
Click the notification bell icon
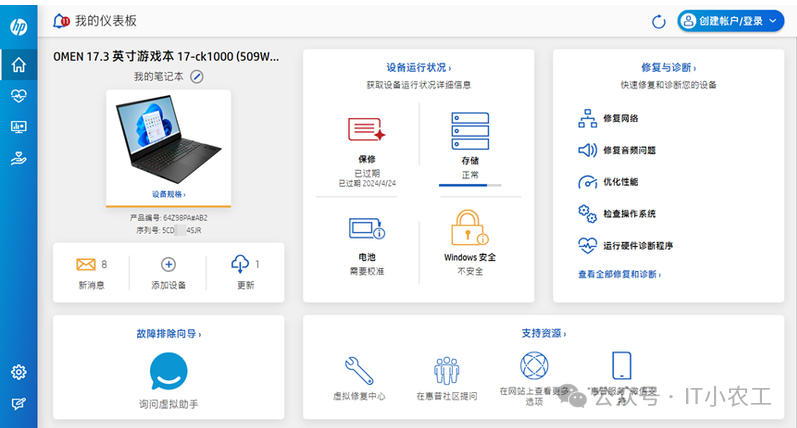61,21
